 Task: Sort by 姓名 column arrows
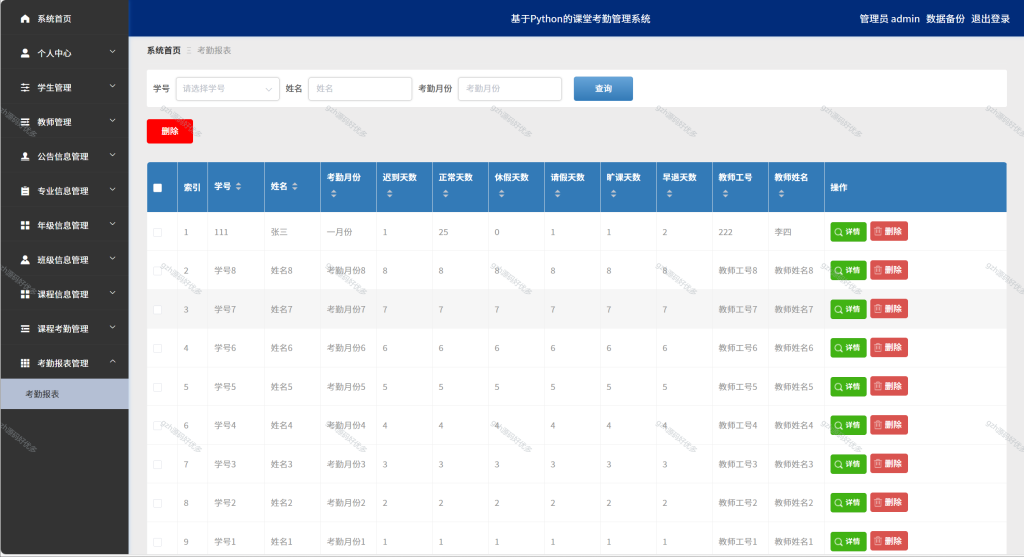click(295, 187)
